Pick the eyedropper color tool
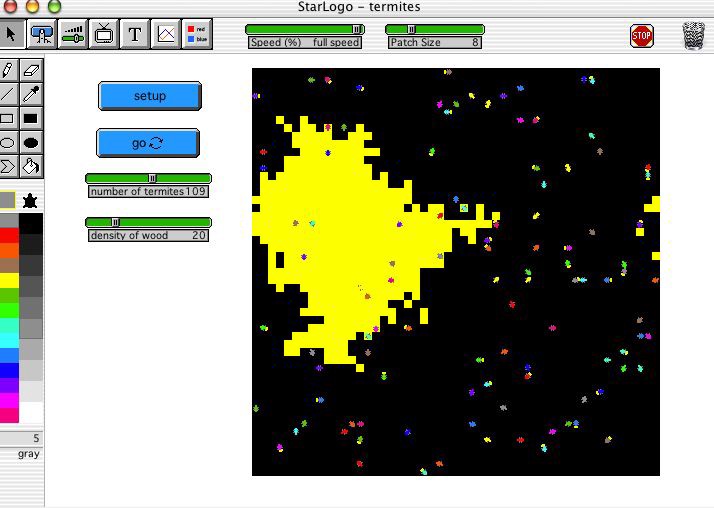Screen dimensions: 714x508 [x=31, y=95]
